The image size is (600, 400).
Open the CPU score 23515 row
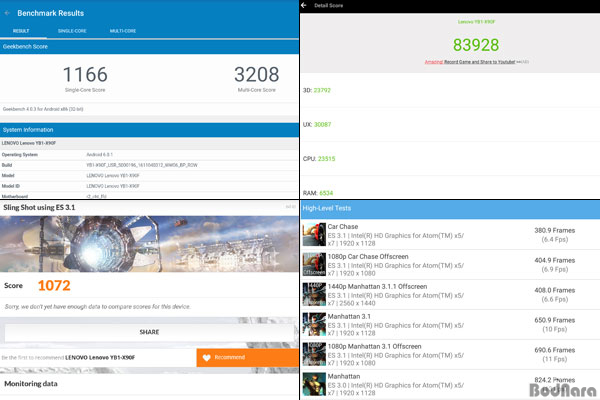[450, 158]
